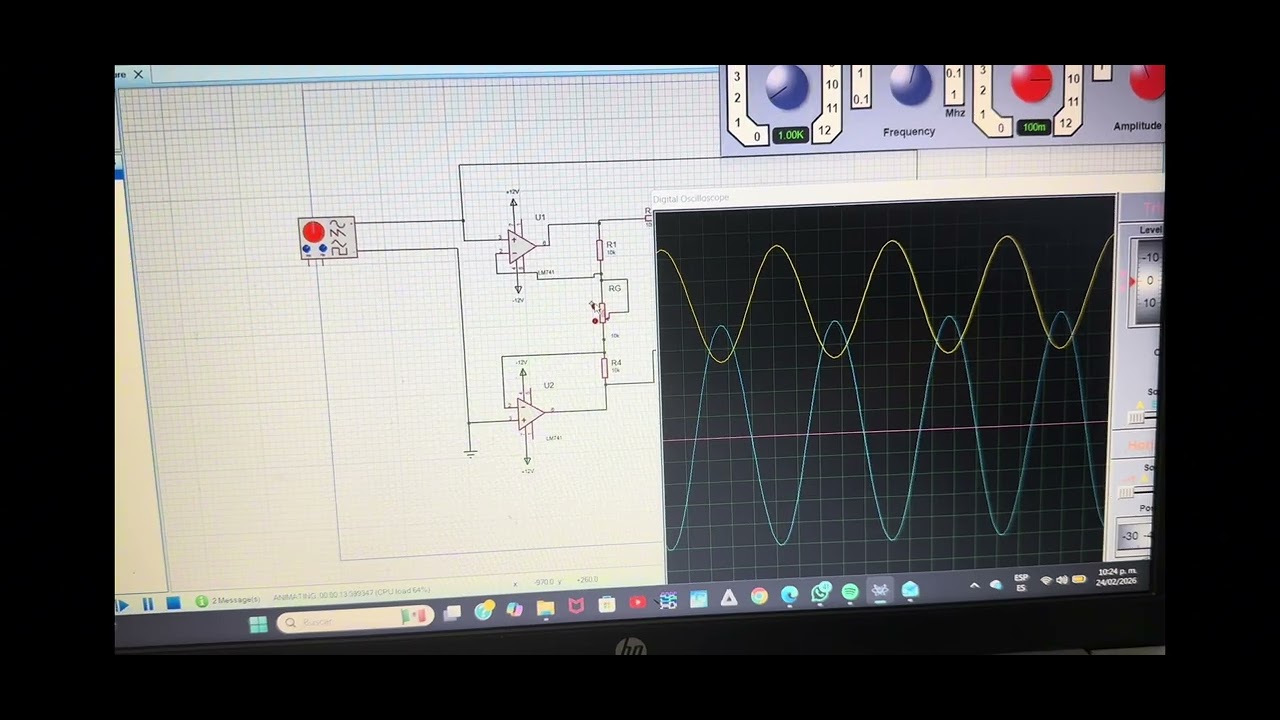Image resolution: width=1280 pixels, height=720 pixels.
Task: Click the 100m amplitude readout
Action: tap(1034, 127)
